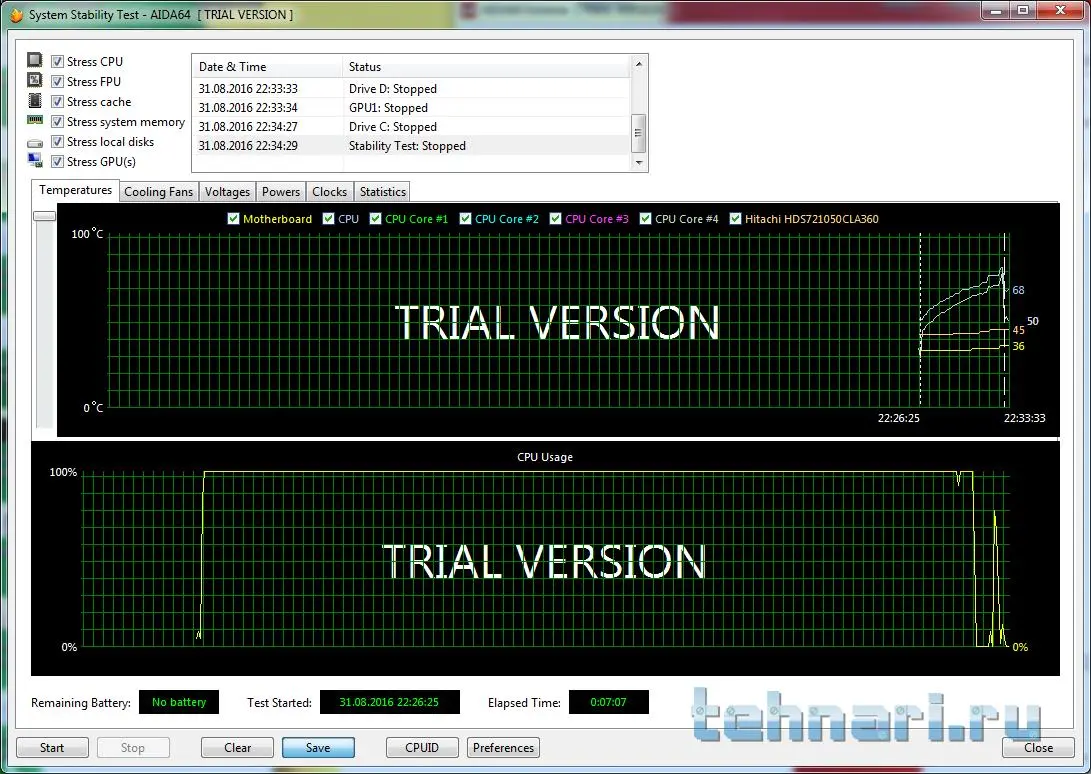Image resolution: width=1091 pixels, height=774 pixels.
Task: Click the log list scroll down arrow
Action: click(x=639, y=162)
